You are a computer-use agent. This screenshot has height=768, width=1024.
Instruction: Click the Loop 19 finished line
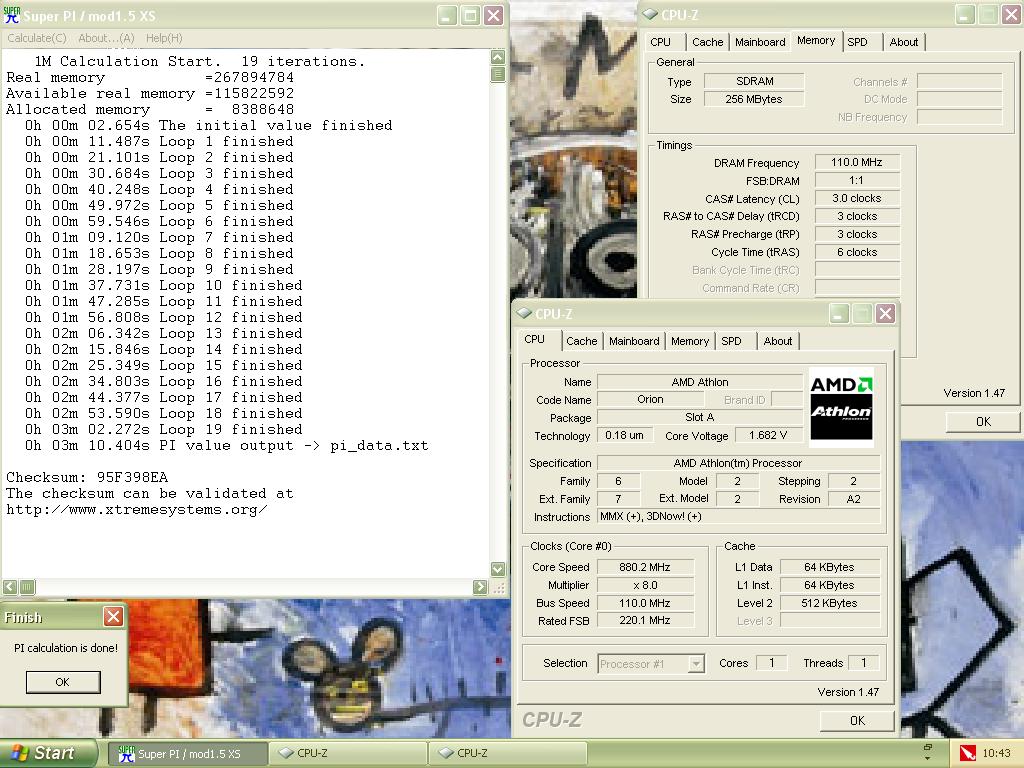[x=163, y=429]
